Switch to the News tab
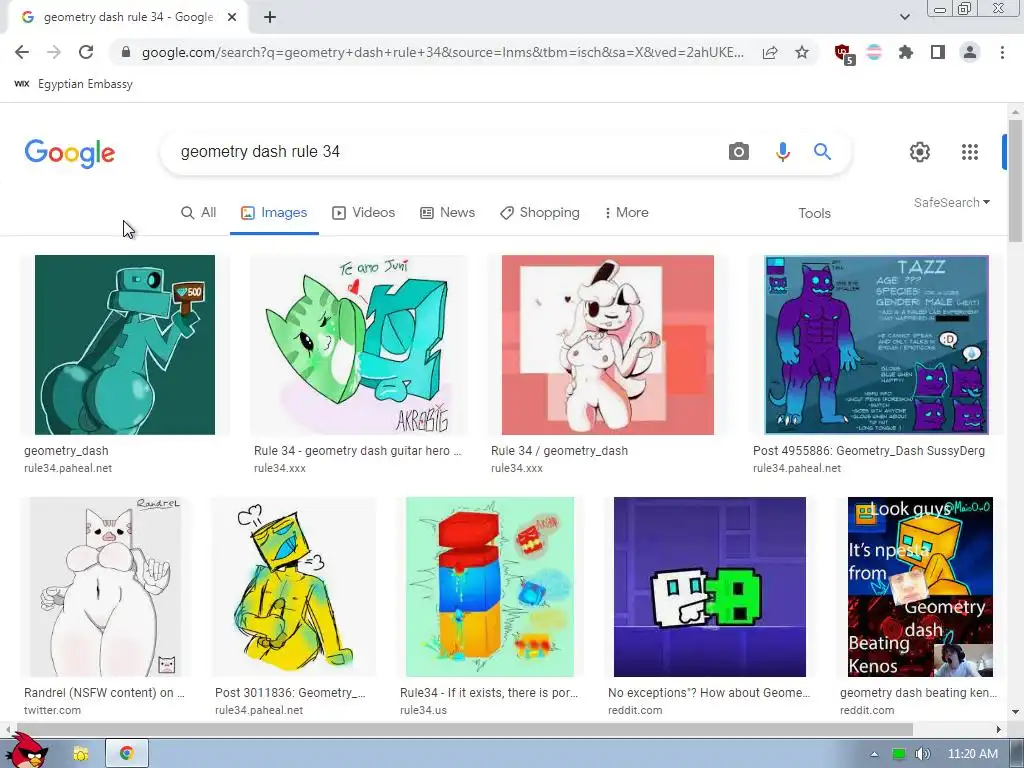Viewport: 1024px width, 768px height. tap(447, 213)
